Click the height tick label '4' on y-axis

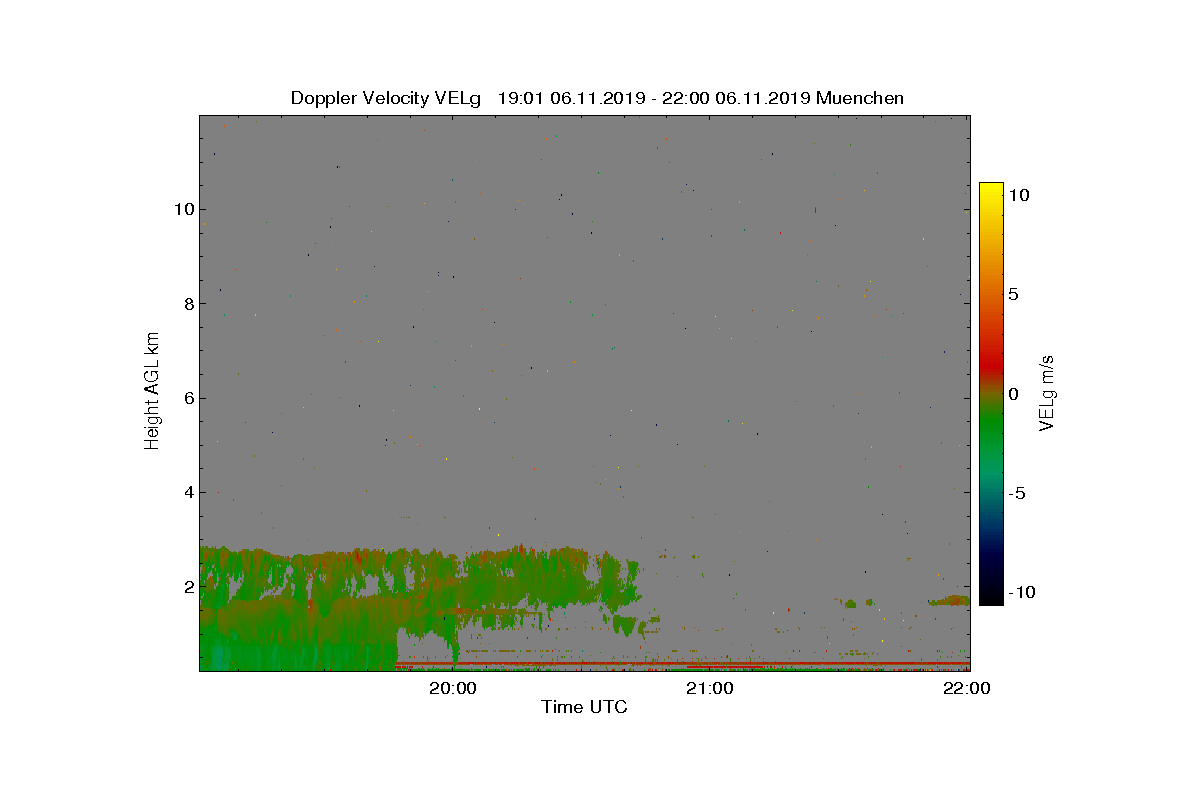pyautogui.click(x=187, y=492)
